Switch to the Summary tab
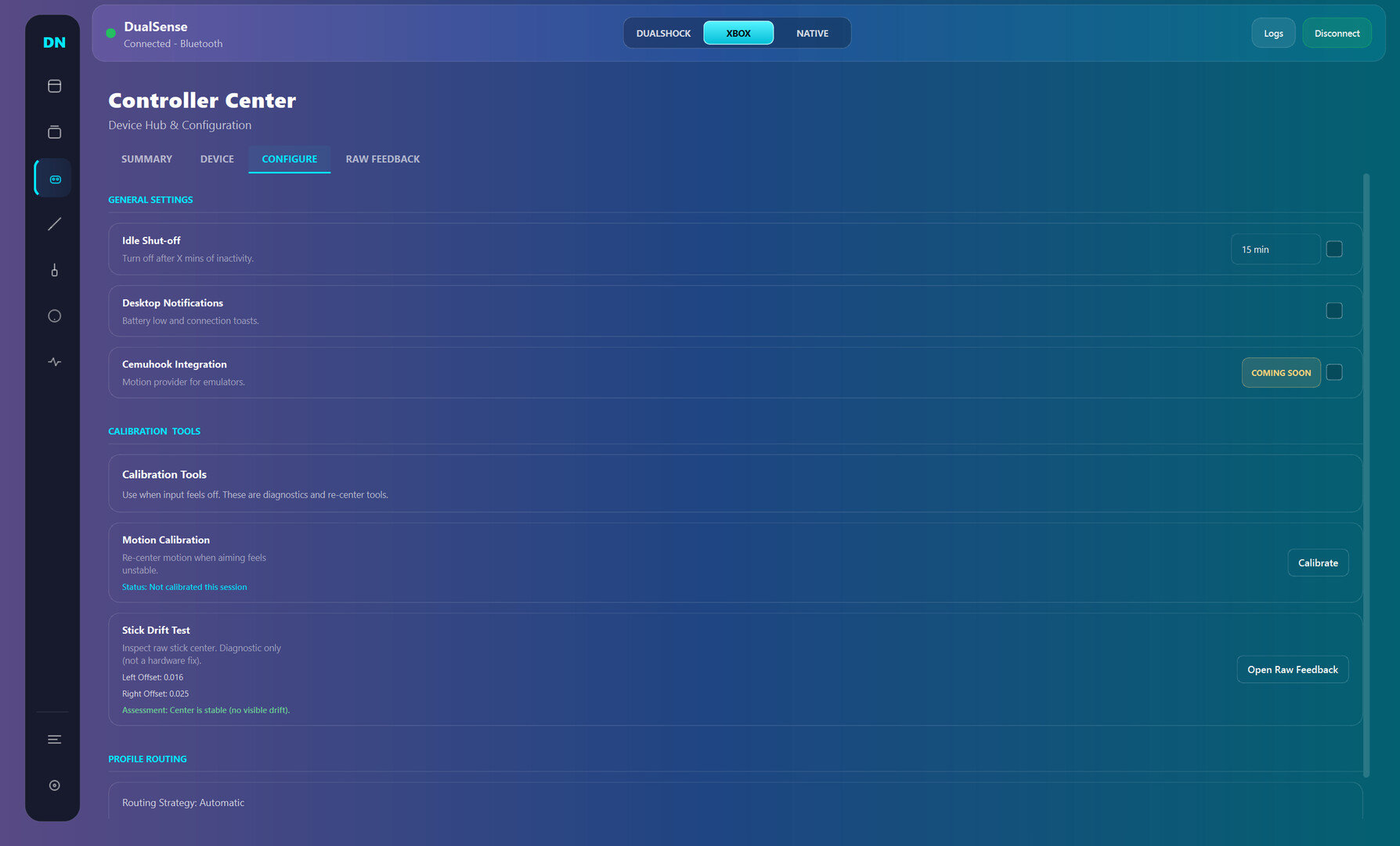This screenshot has width=1400, height=846. 146,159
